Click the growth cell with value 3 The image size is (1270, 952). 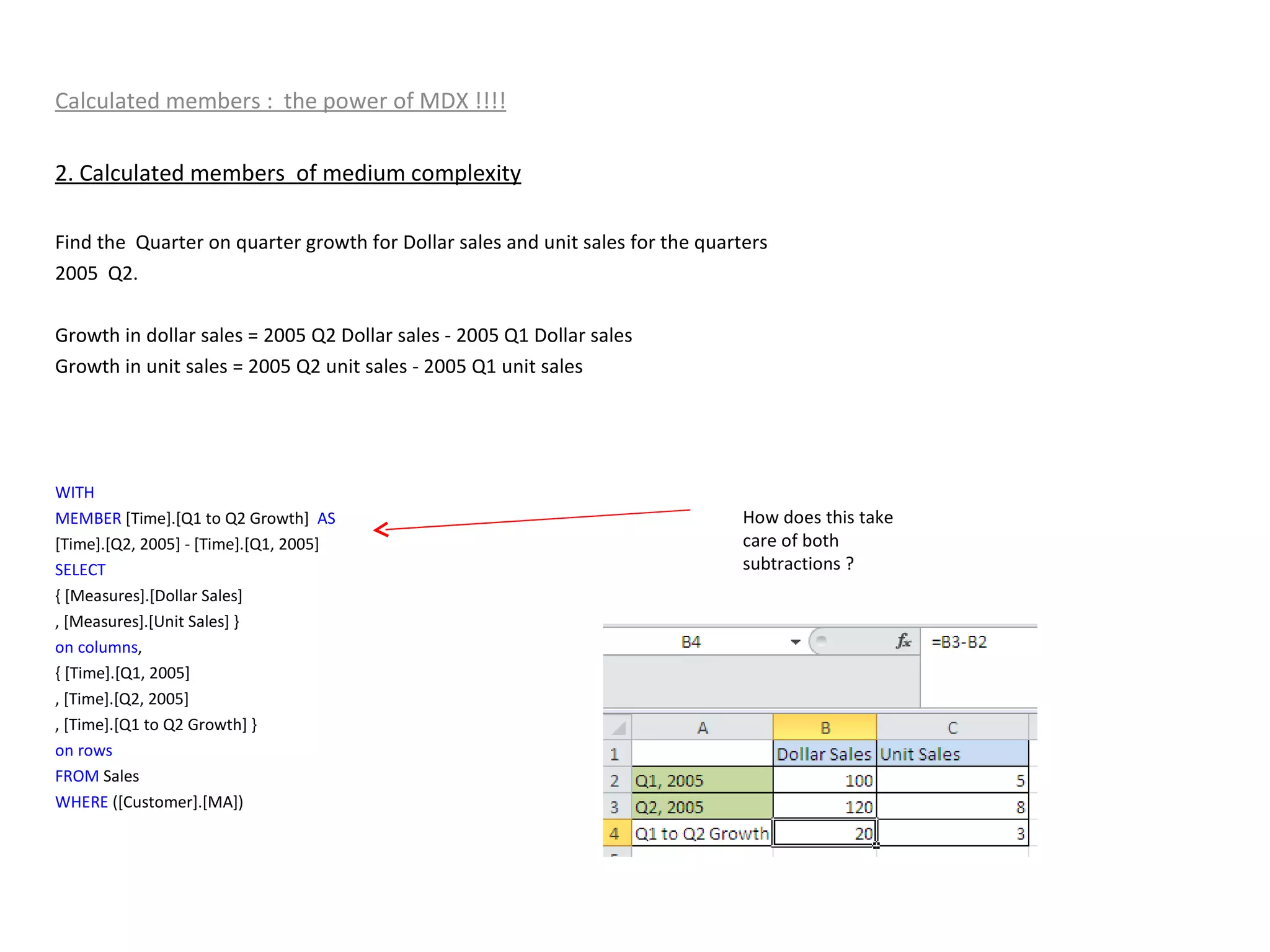(952, 833)
